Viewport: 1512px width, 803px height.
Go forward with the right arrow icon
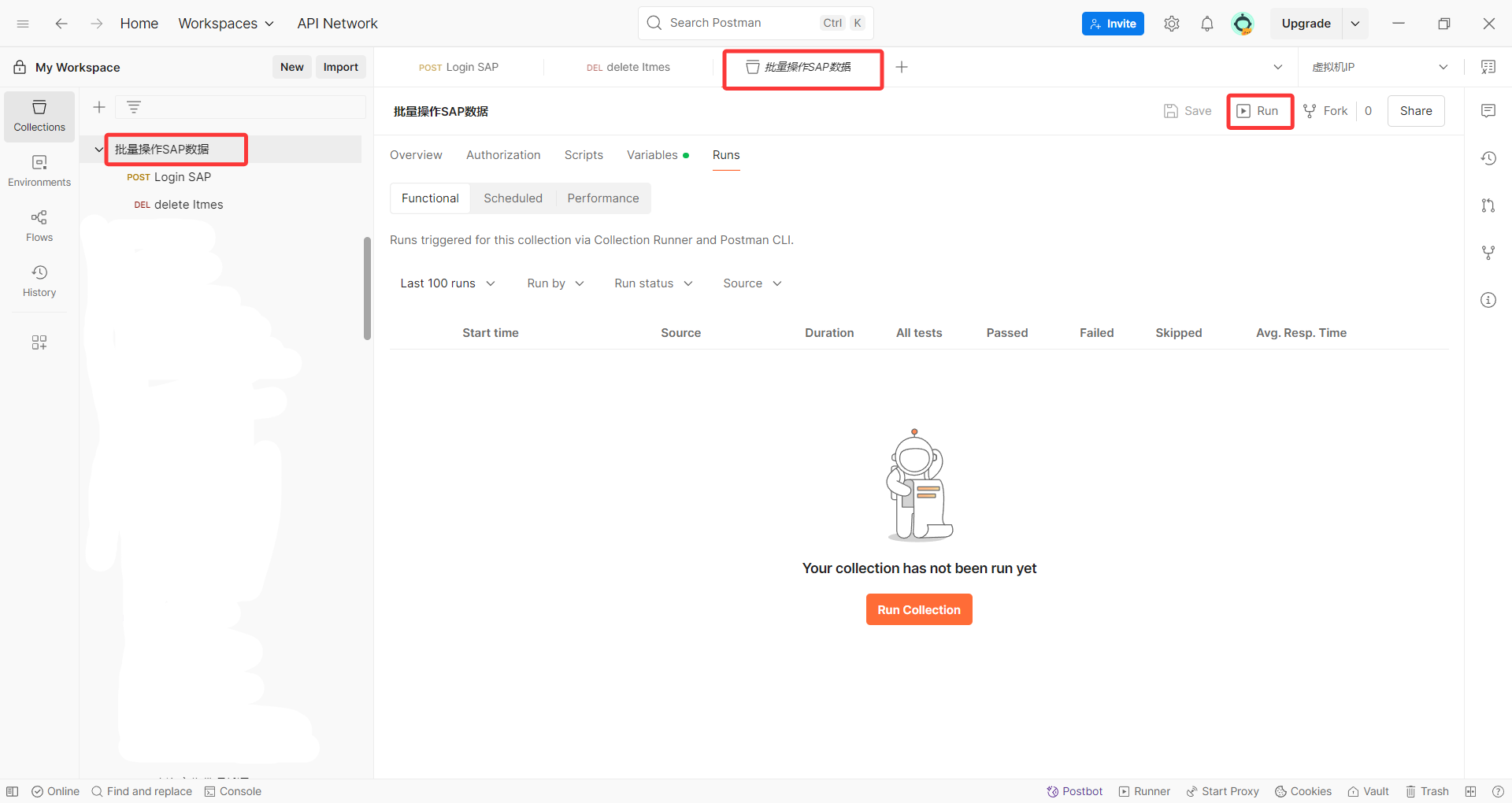pos(96,24)
